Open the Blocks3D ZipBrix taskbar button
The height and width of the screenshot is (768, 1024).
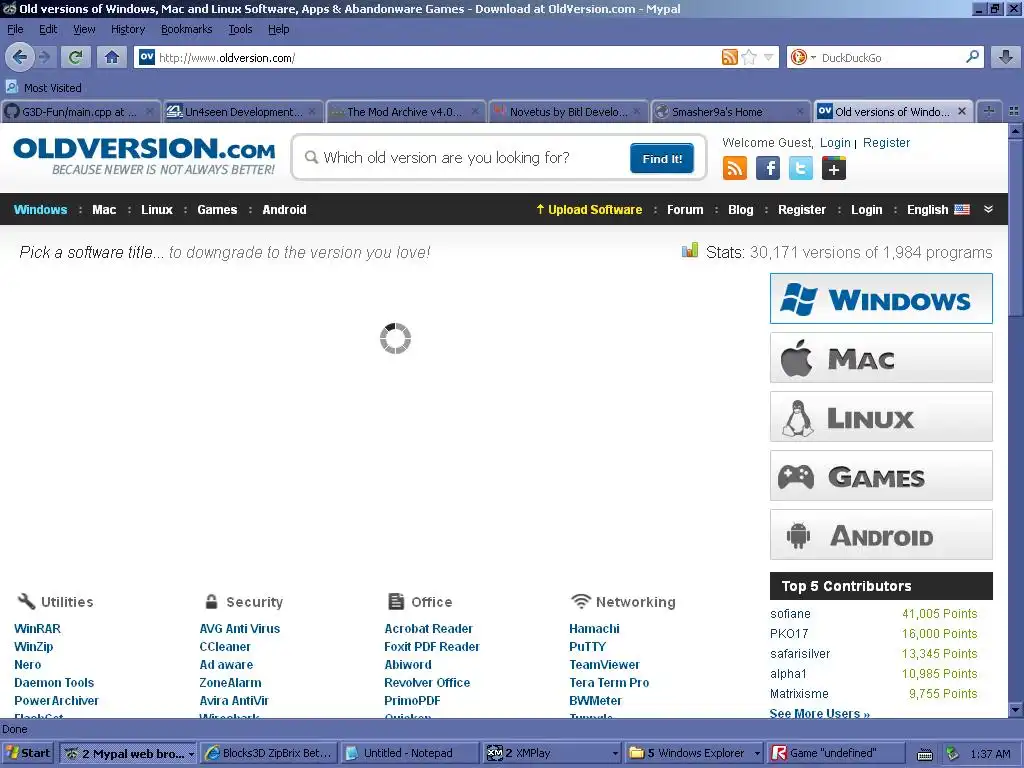(x=269, y=753)
